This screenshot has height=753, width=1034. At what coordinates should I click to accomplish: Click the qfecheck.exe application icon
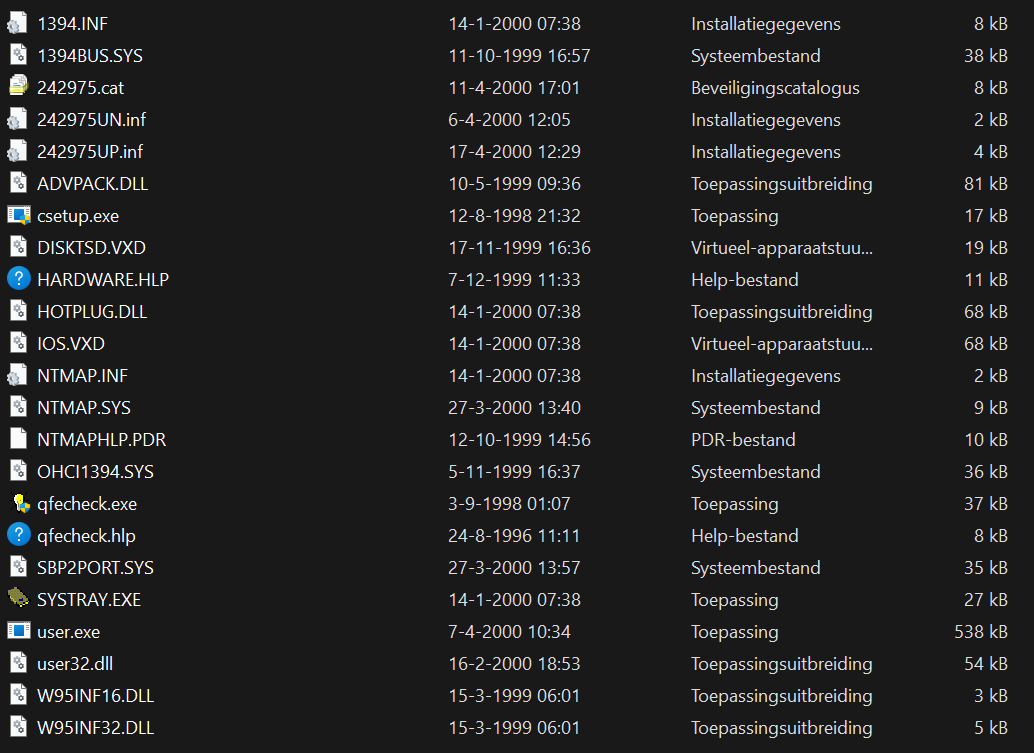19,503
